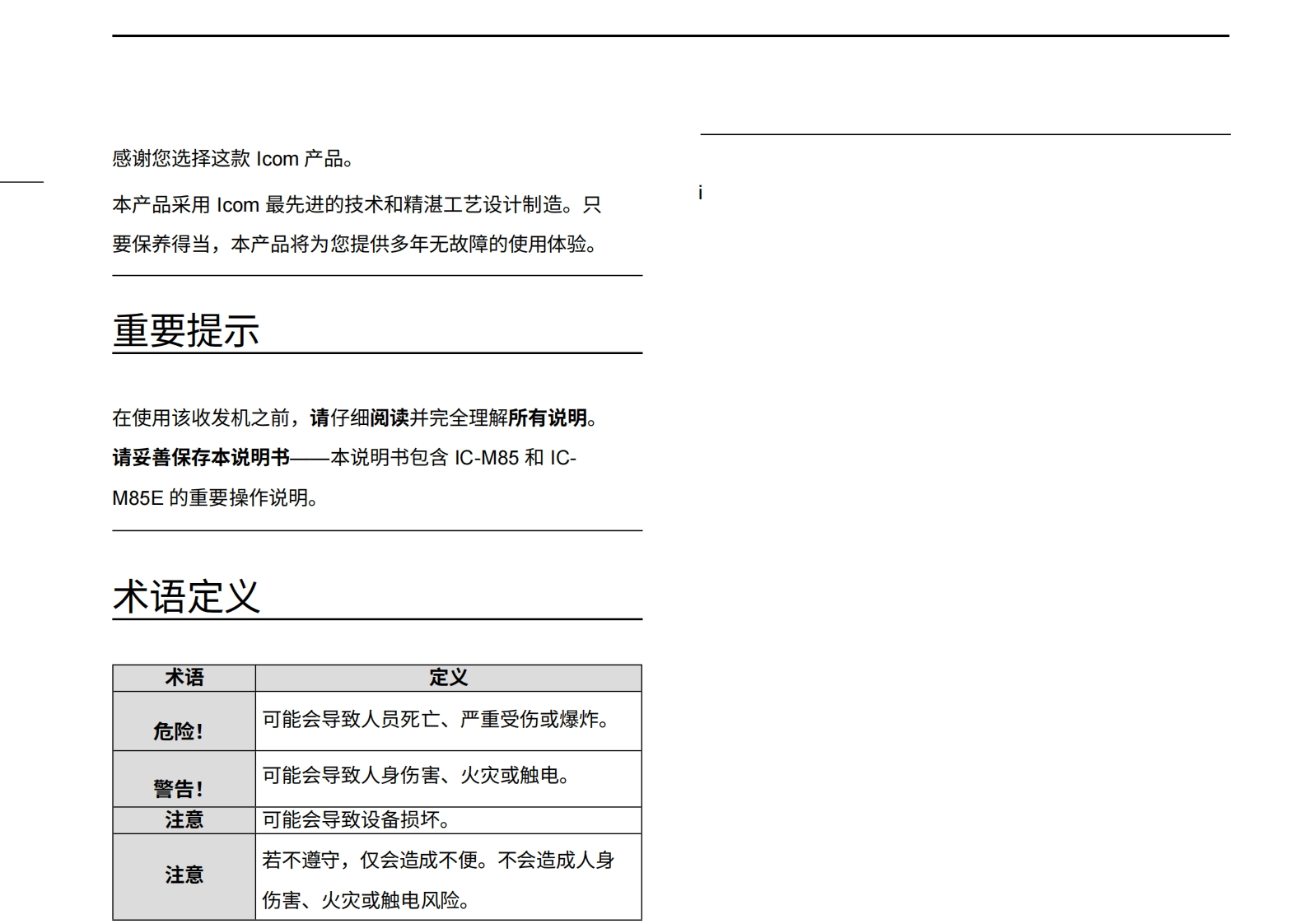Click the line starting with 本产品采用 Icom
Viewport: 1311px width, 924px height.
pyautogui.click(x=357, y=204)
